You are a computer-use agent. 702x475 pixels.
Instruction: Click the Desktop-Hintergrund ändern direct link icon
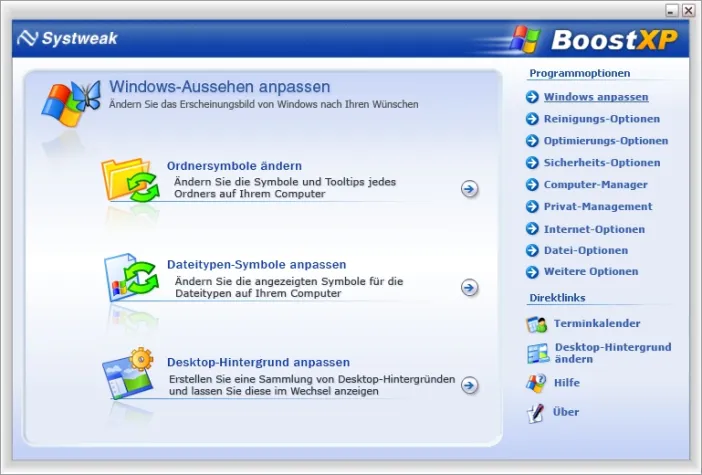click(538, 353)
